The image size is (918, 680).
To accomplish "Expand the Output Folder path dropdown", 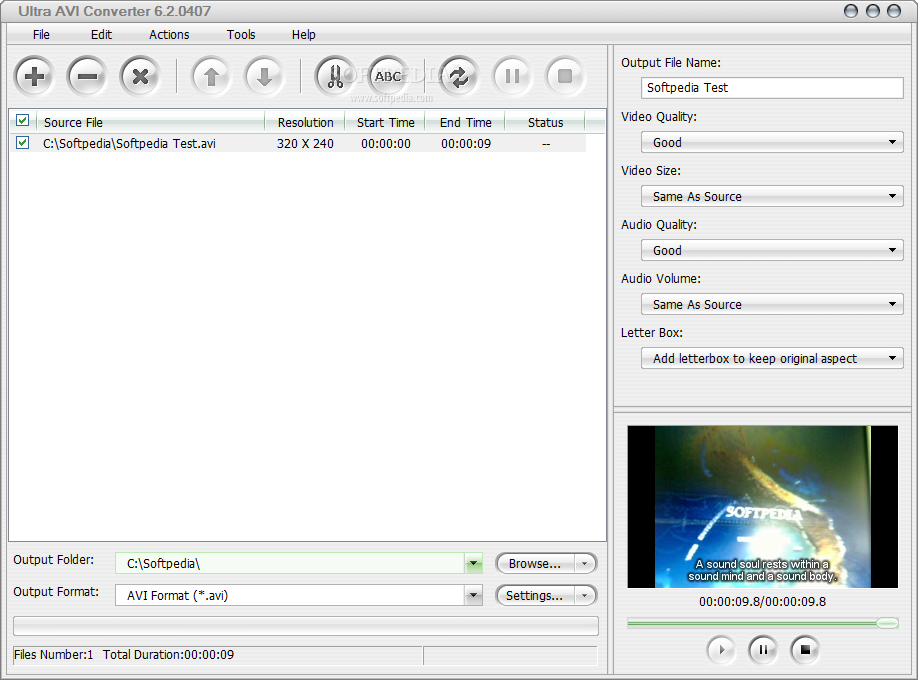I will click(473, 563).
